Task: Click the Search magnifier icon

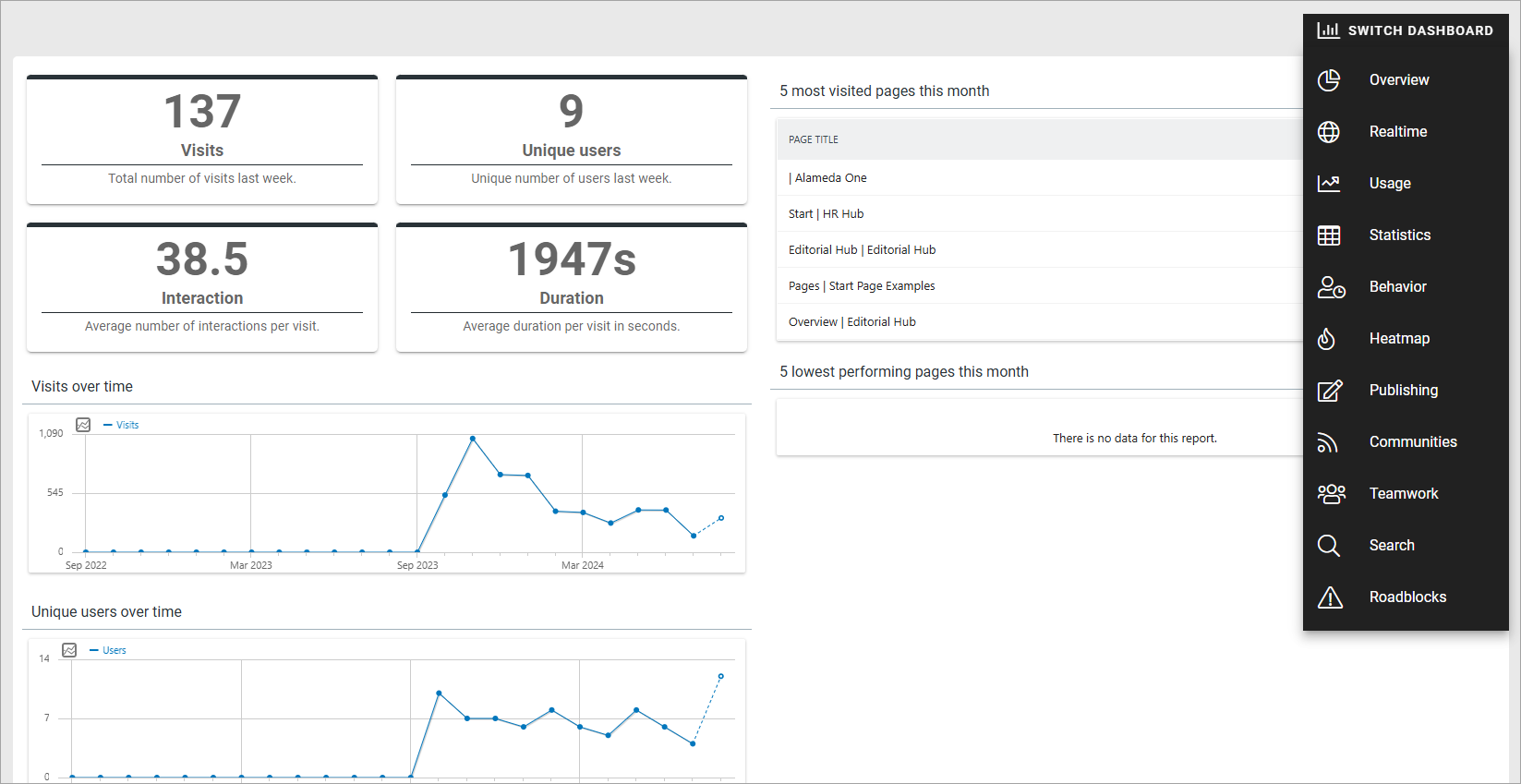Action: (x=1329, y=546)
